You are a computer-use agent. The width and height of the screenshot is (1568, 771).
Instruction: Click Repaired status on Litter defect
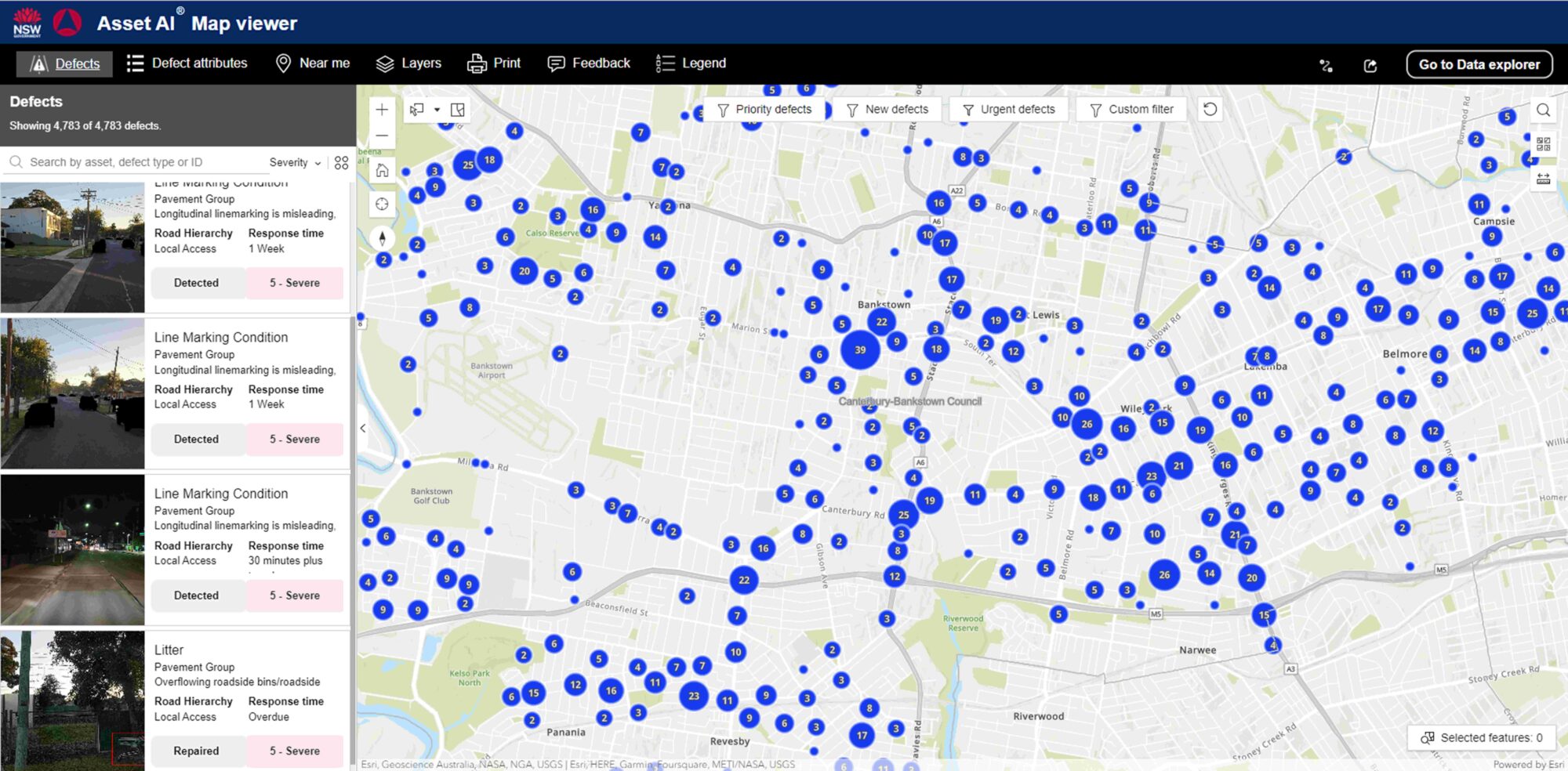(x=197, y=751)
